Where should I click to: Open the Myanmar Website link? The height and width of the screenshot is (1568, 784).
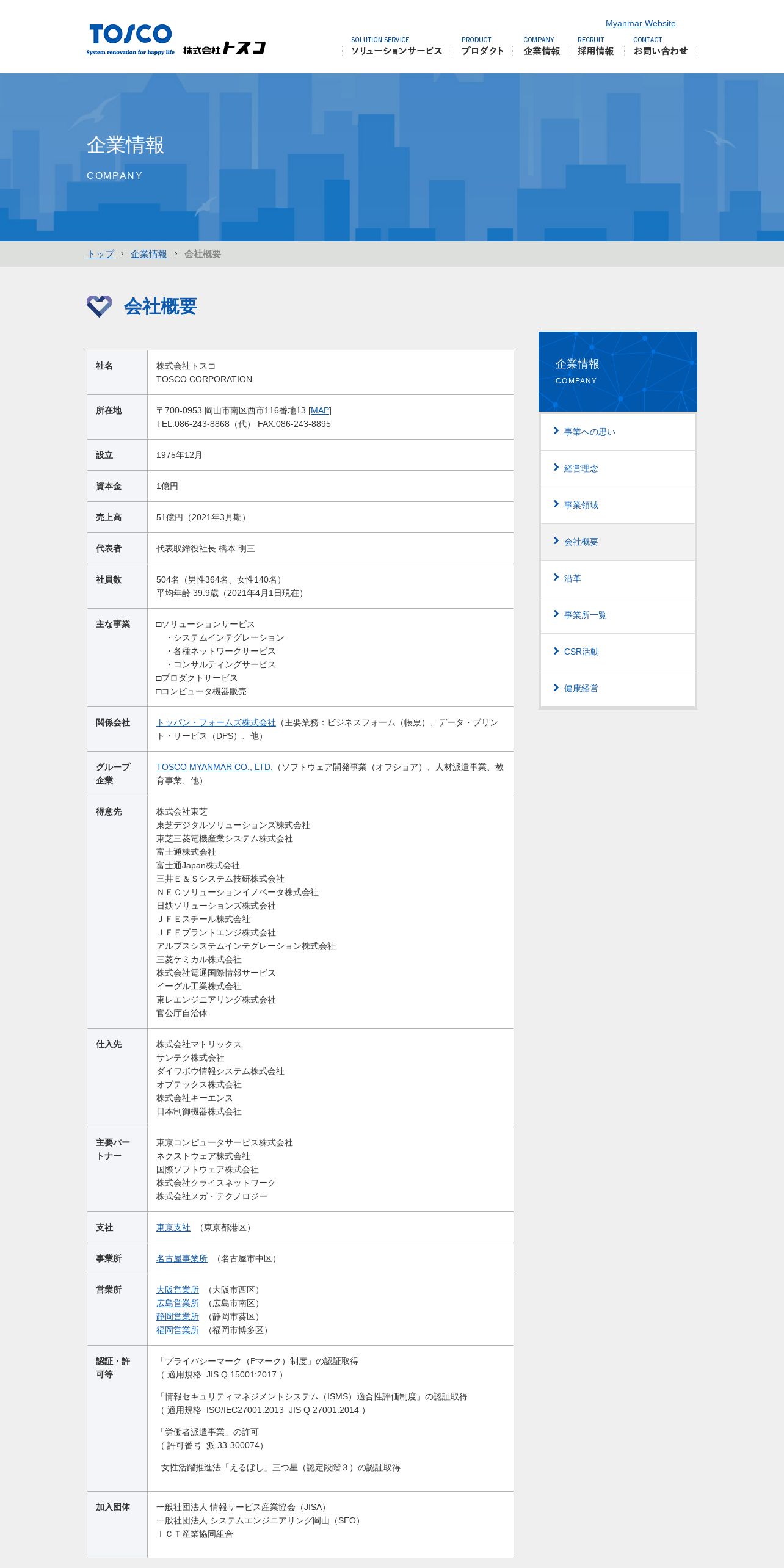641,23
